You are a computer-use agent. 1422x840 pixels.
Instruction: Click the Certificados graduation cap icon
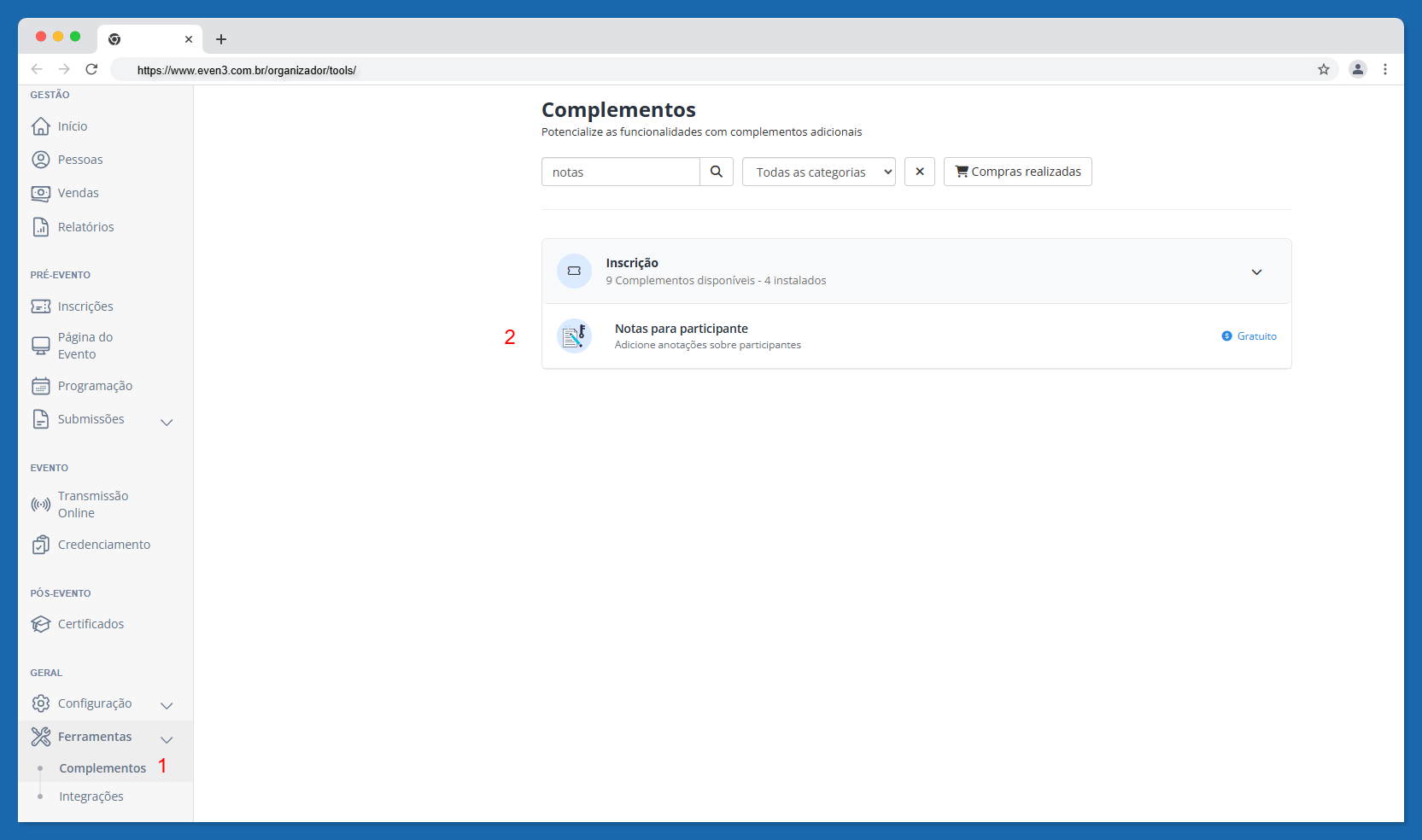pos(40,624)
